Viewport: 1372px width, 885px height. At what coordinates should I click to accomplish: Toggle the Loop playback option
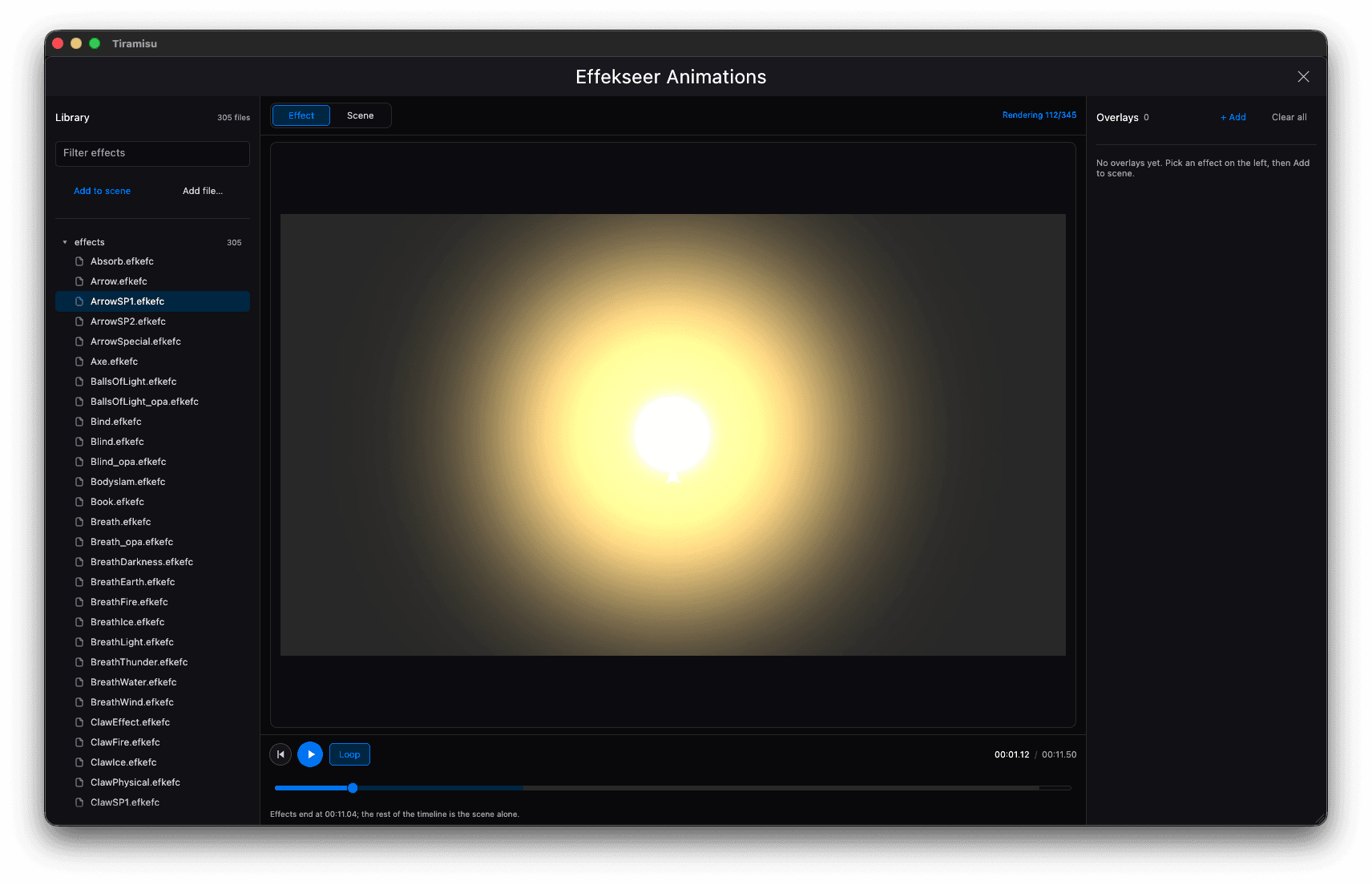[x=349, y=754]
